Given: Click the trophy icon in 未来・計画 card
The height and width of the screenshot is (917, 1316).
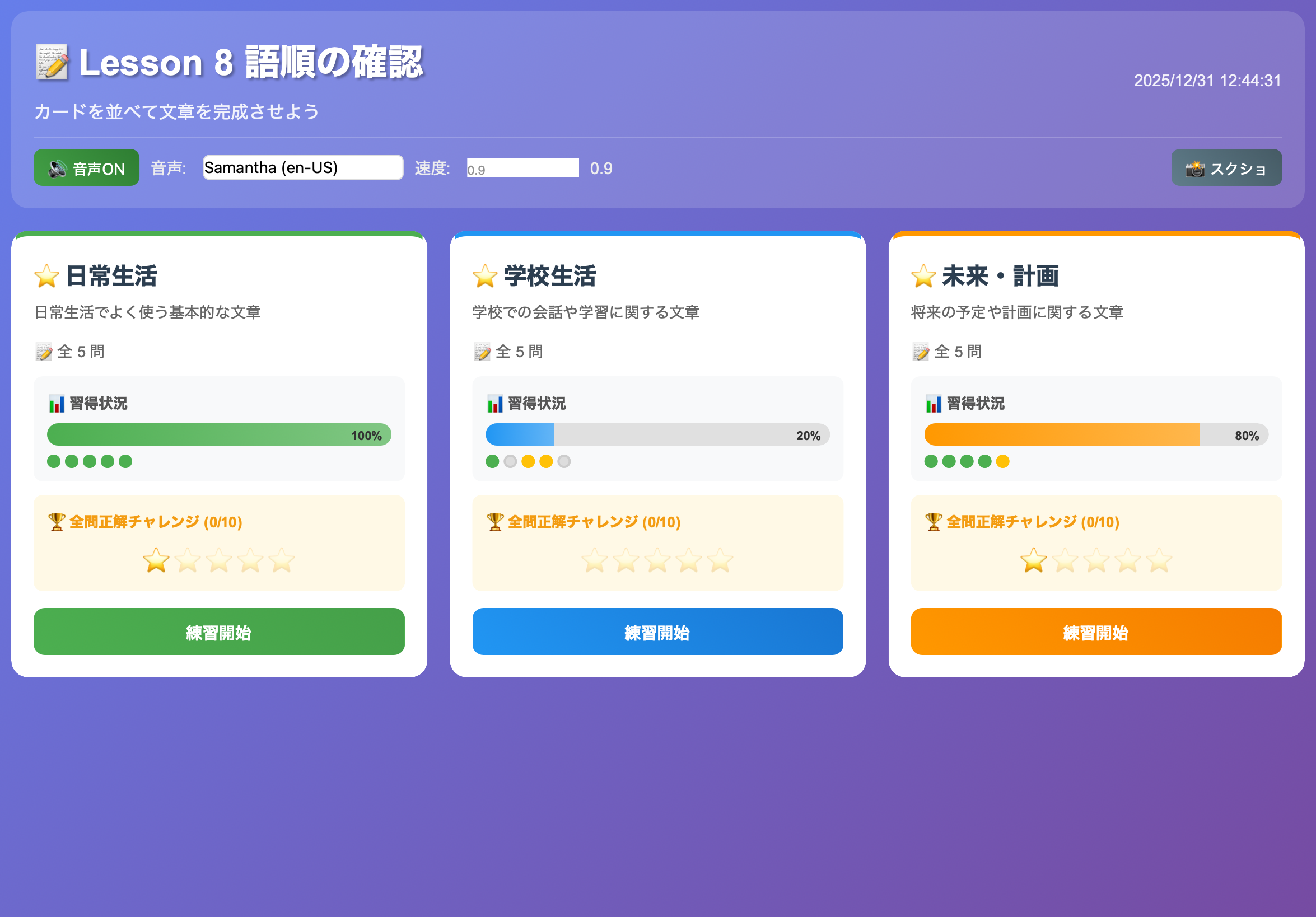Looking at the screenshot, I should [x=933, y=522].
